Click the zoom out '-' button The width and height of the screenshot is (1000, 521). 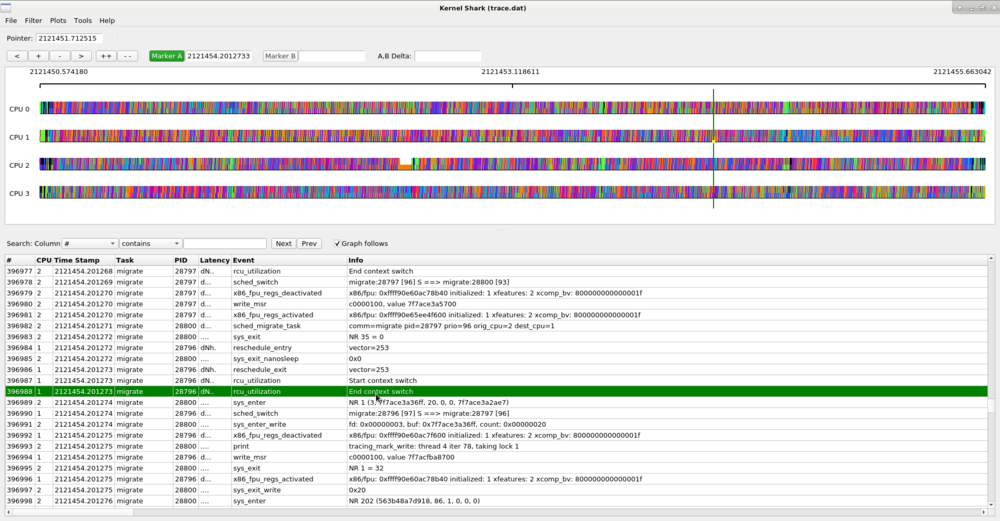tap(60, 56)
